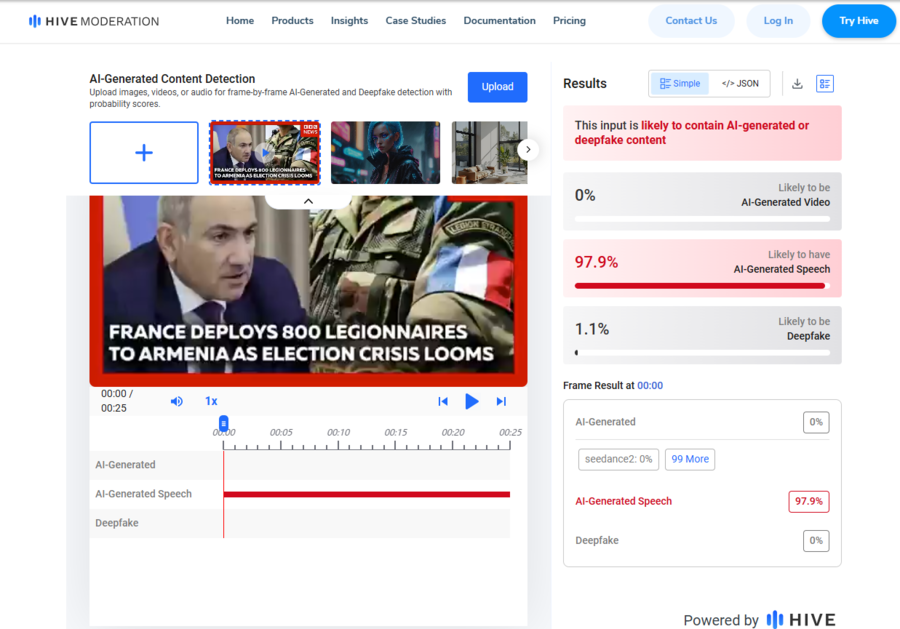The width and height of the screenshot is (900, 629).
Task: Open the Products menu
Action: (292, 21)
